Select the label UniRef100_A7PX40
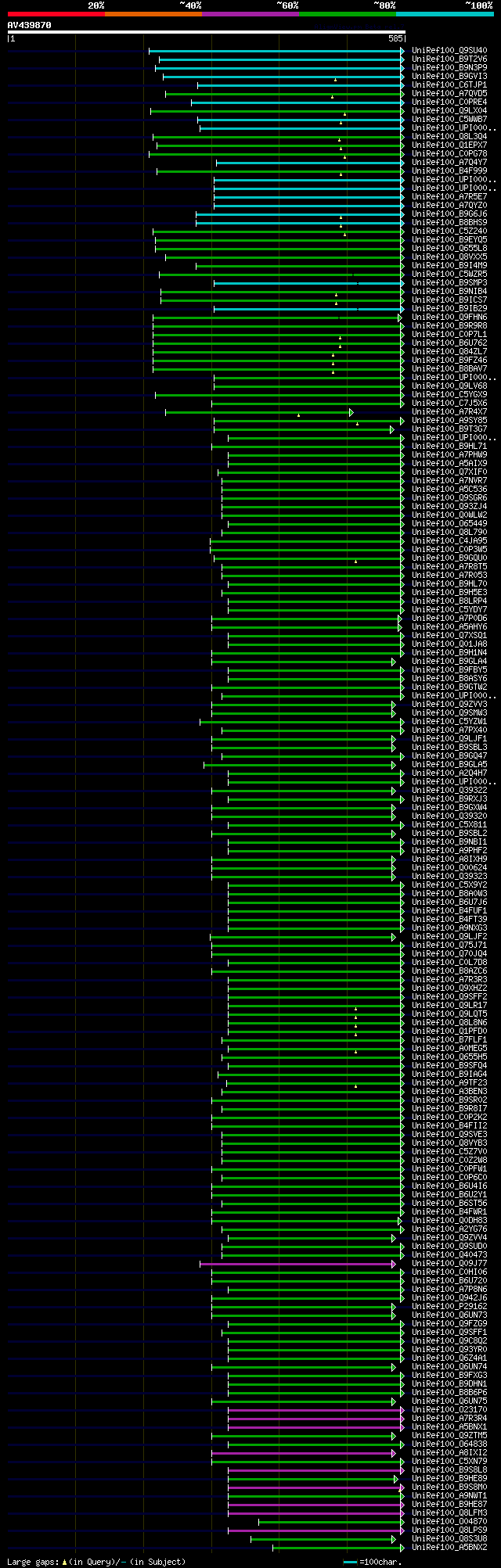501x1568 pixels. coord(449,730)
